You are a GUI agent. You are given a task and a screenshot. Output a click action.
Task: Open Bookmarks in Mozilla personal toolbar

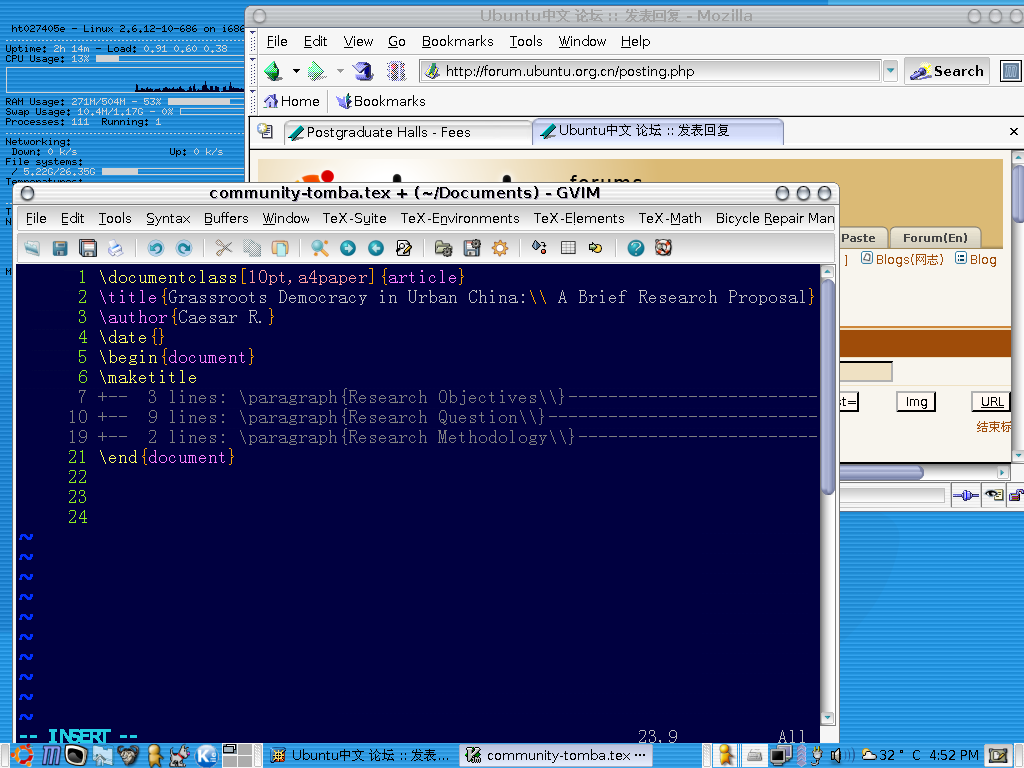tap(381, 101)
